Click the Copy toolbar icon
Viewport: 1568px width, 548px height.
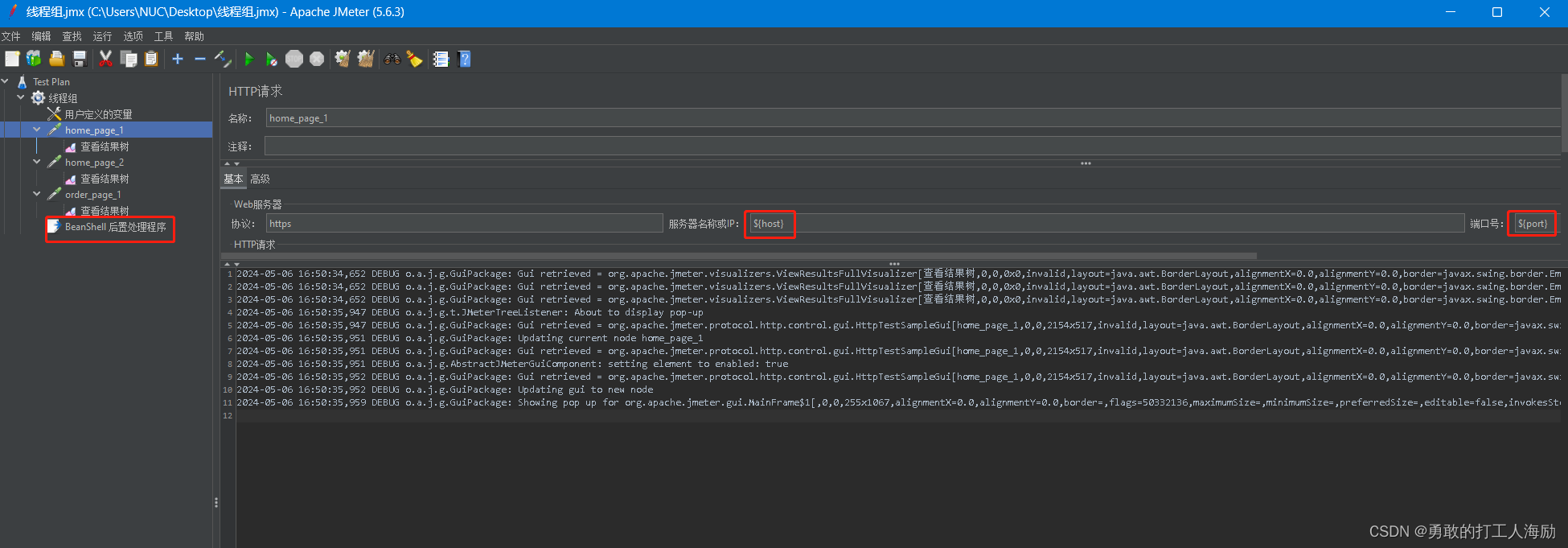click(129, 59)
